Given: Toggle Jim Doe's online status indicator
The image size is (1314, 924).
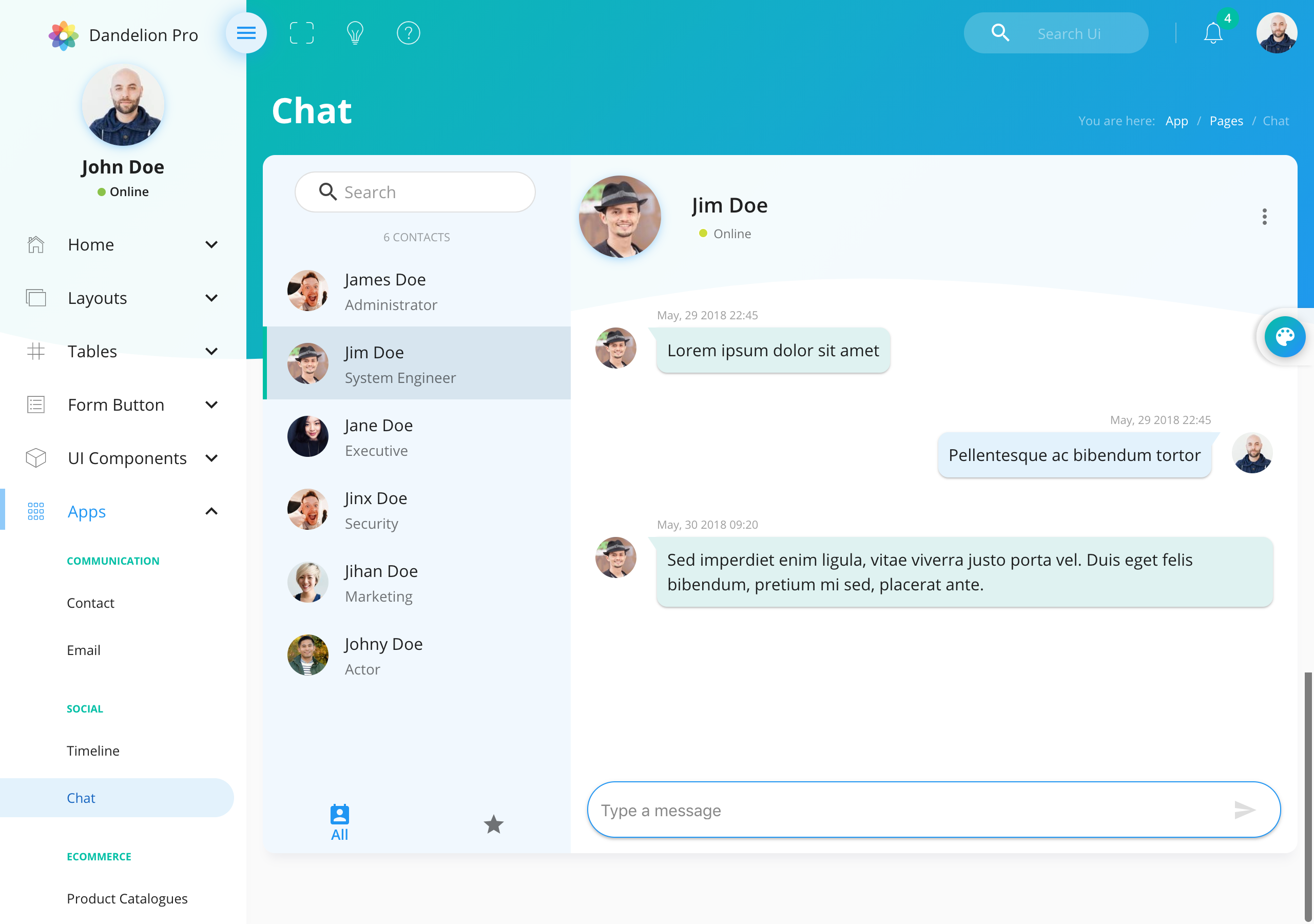Looking at the screenshot, I should tap(700, 233).
